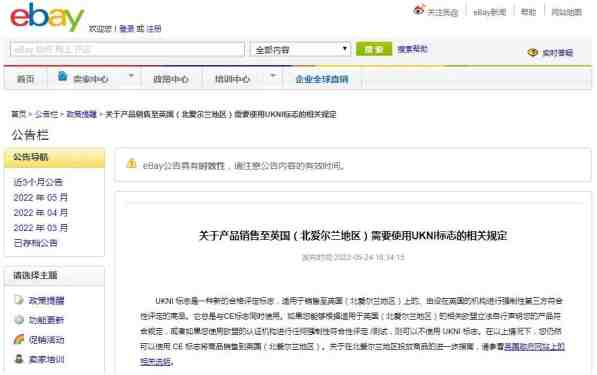Select the 卖家培训 topic link

[46, 359]
